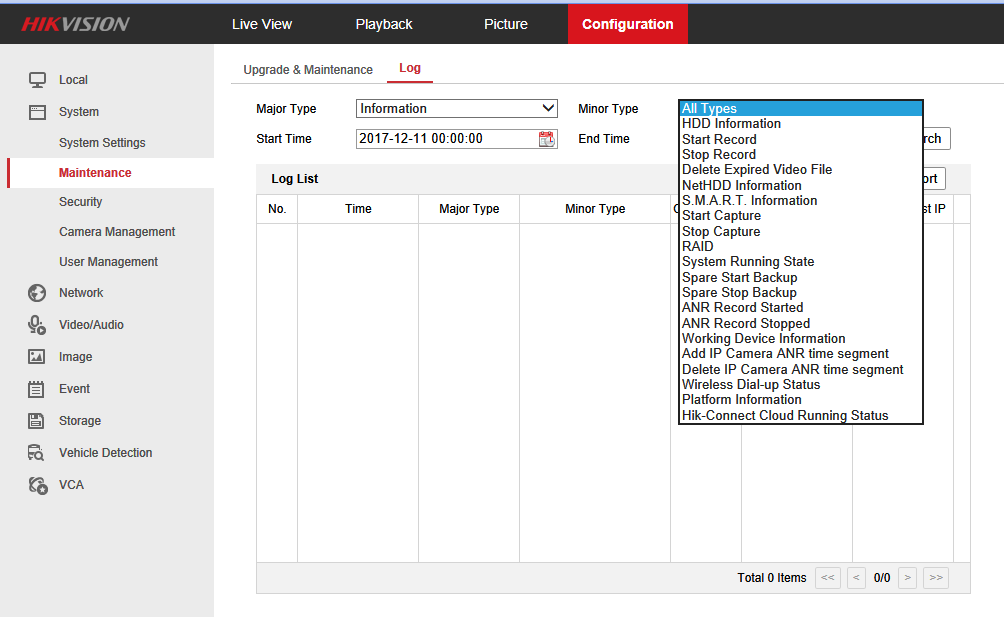1004x617 pixels.
Task: Click the Start Time input field
Action: [445, 139]
